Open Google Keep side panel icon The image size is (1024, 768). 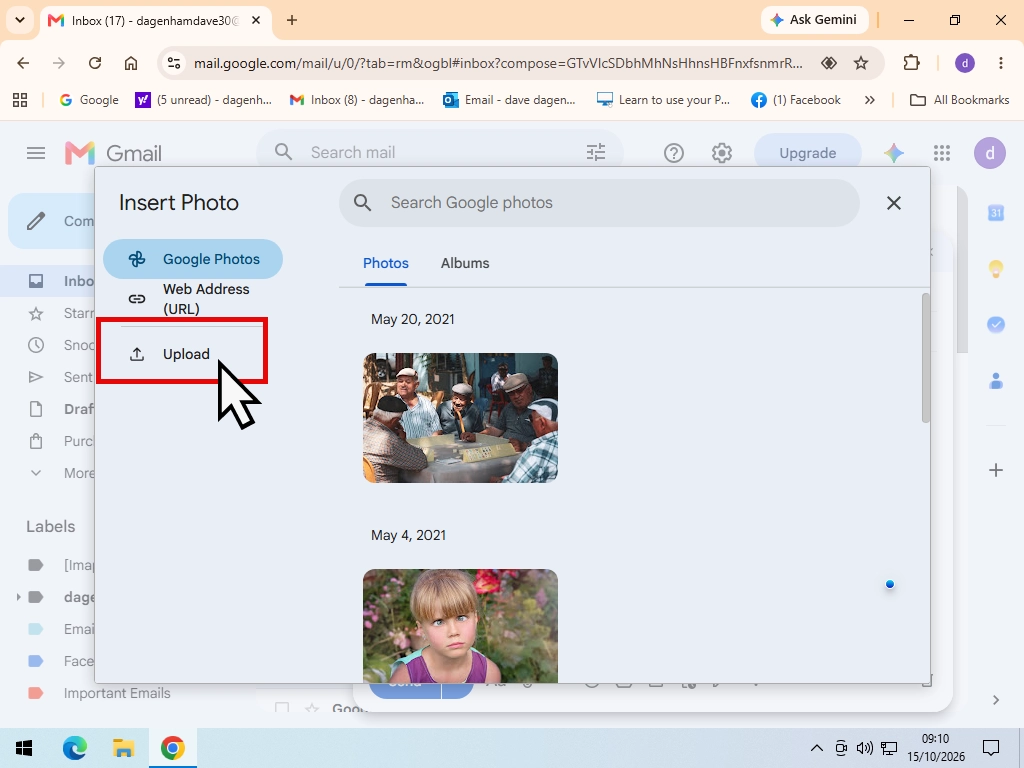(x=995, y=268)
